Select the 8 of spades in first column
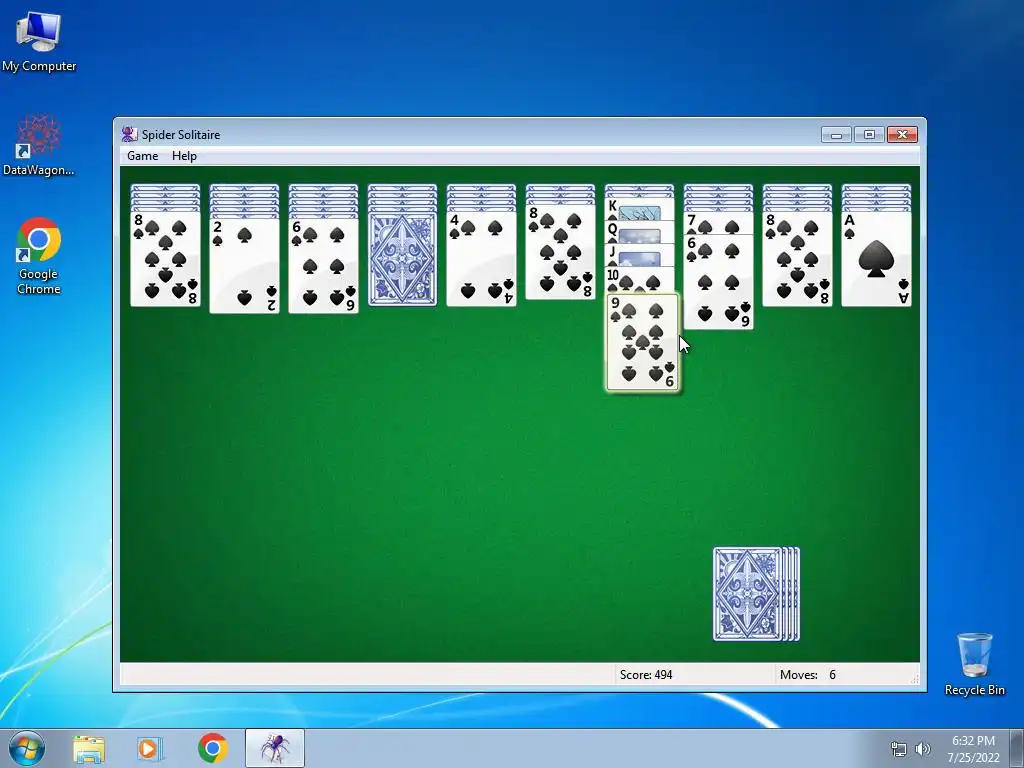This screenshot has width=1024, height=768. tap(165, 259)
